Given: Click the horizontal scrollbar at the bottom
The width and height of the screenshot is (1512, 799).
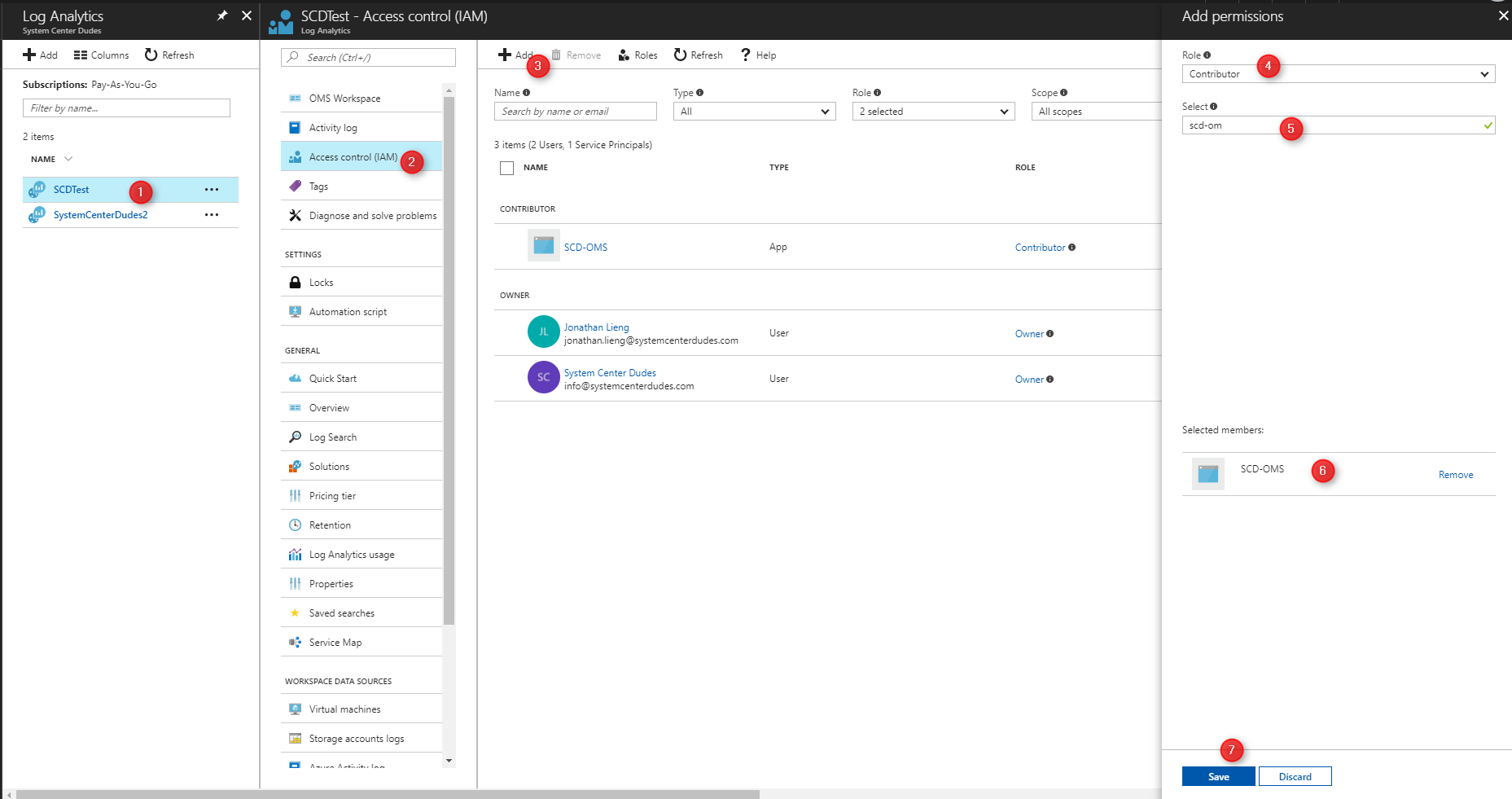Looking at the screenshot, I should coord(388,794).
